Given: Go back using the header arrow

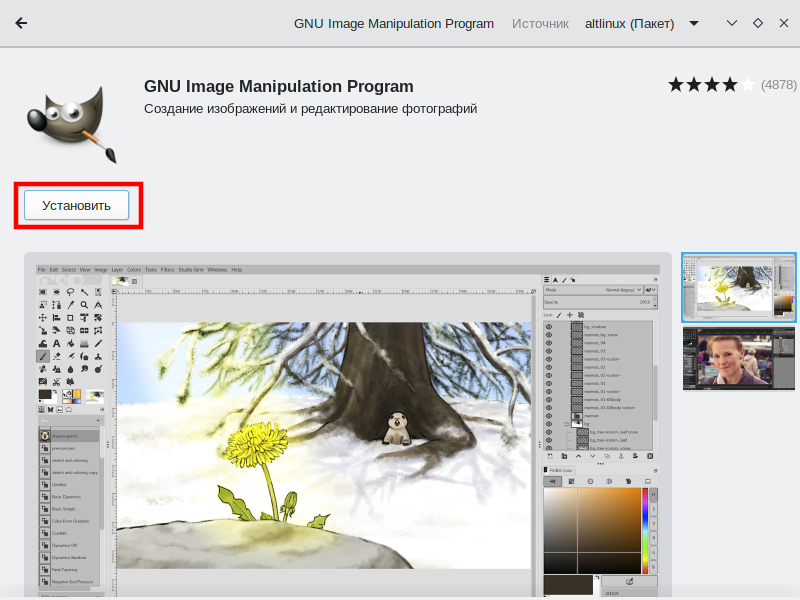Looking at the screenshot, I should pos(21,23).
